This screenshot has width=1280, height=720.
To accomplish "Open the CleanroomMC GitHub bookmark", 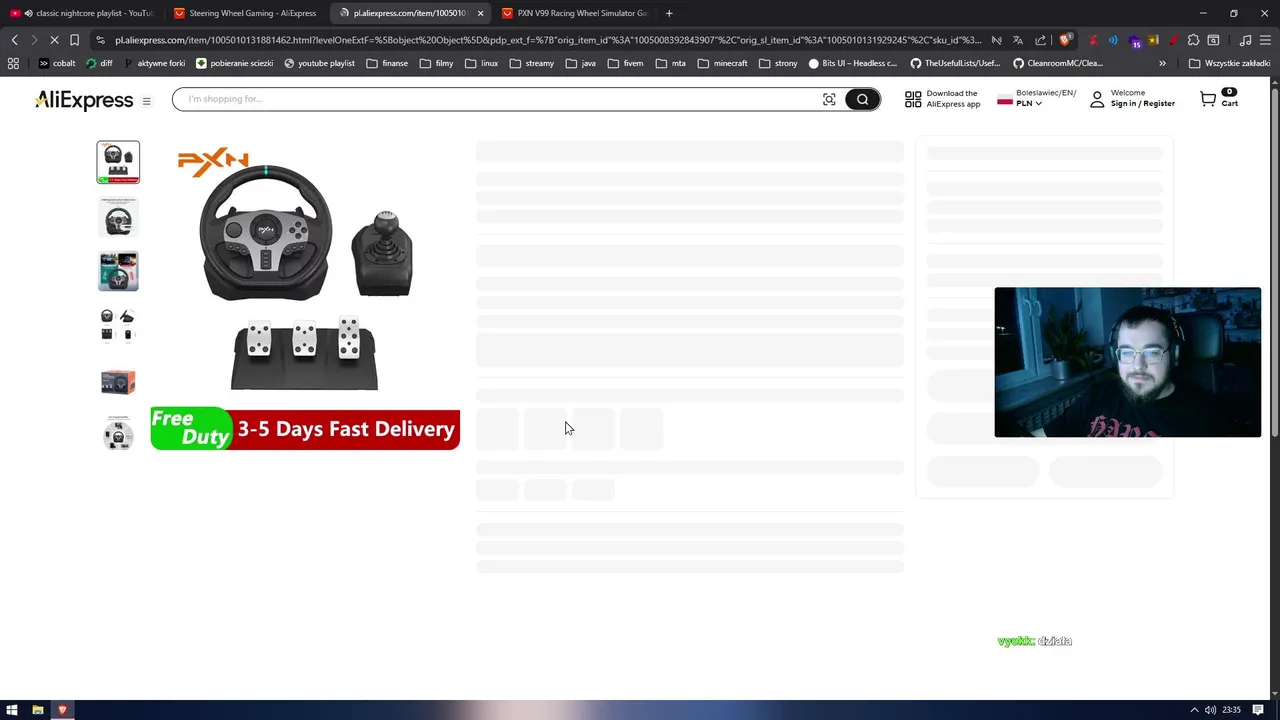I will click(1058, 63).
